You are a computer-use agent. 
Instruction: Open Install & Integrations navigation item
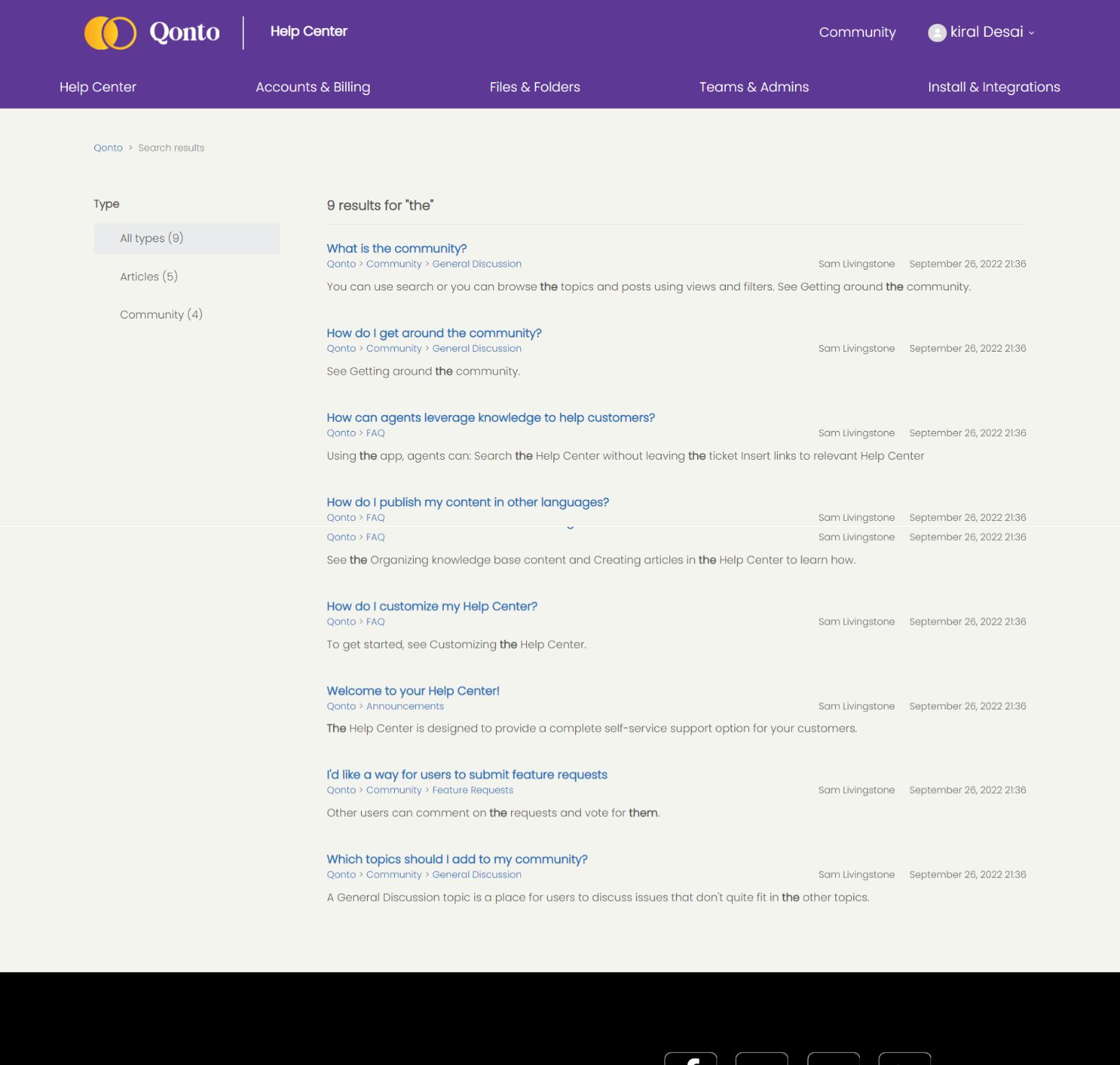click(993, 87)
